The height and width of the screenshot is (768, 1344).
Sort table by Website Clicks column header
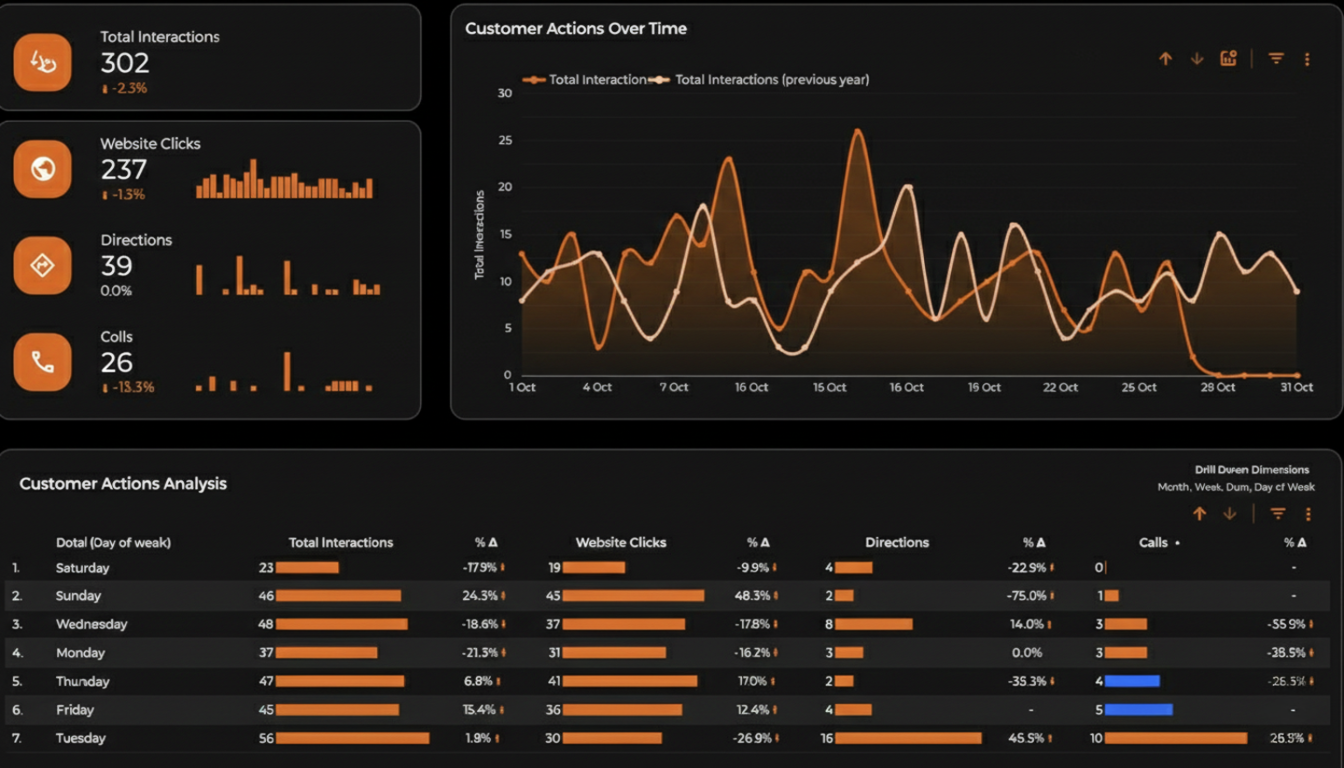[x=620, y=543]
